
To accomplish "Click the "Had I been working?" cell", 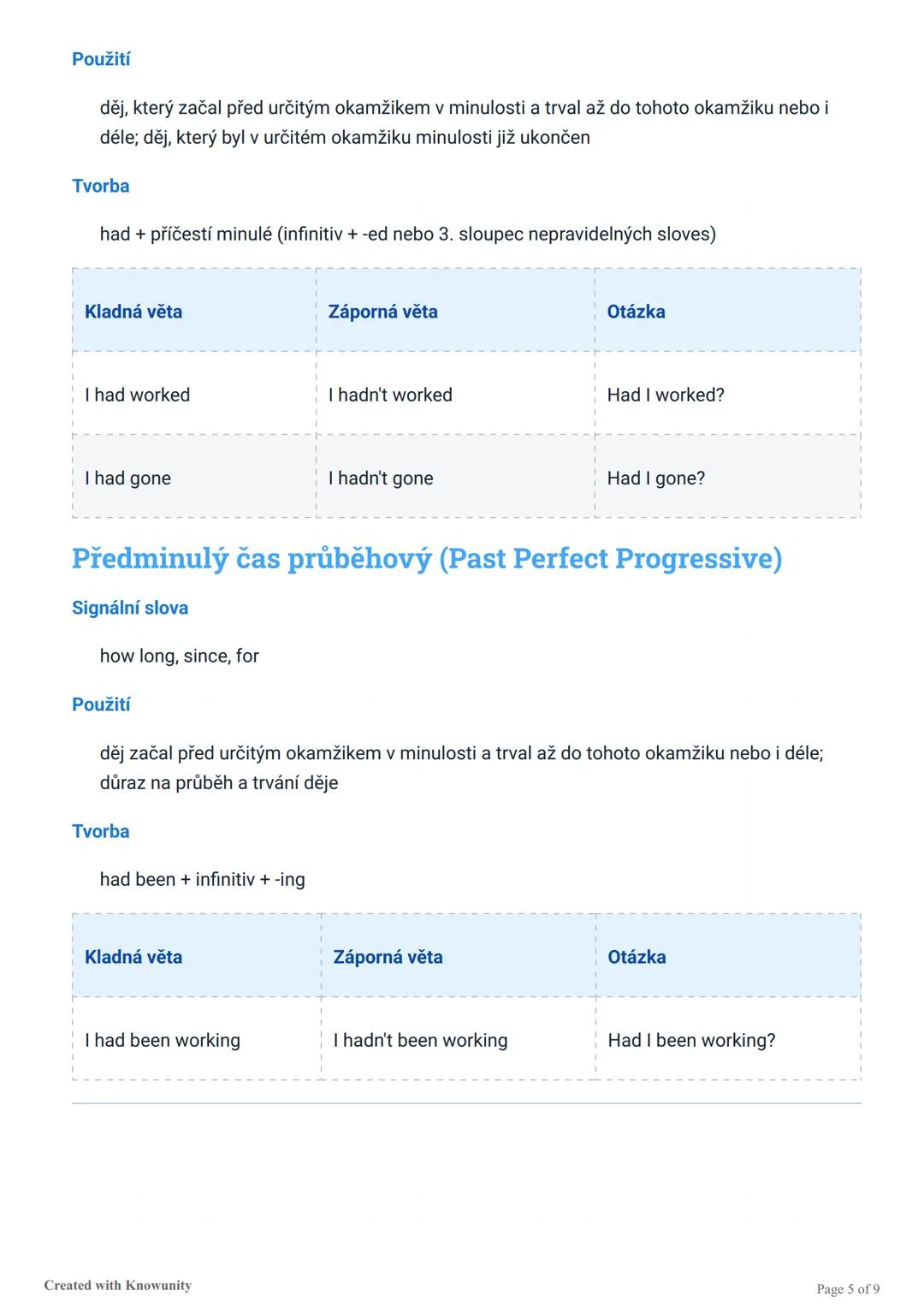I will point(691,1040).
